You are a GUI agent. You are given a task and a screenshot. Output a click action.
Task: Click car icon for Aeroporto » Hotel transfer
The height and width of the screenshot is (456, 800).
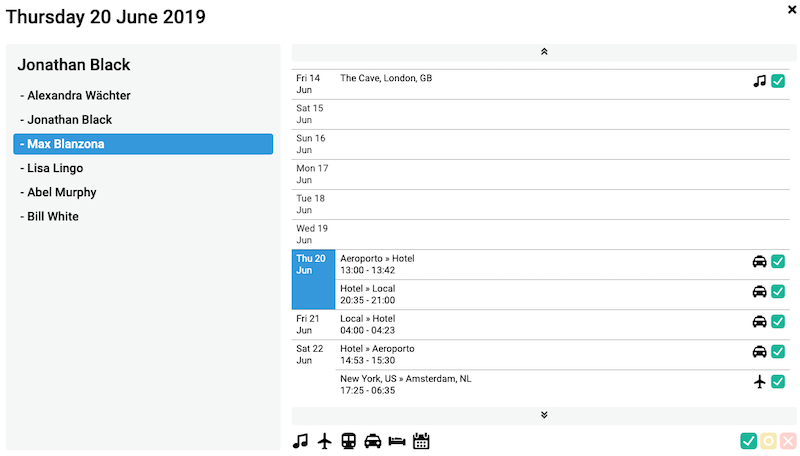[x=760, y=262]
